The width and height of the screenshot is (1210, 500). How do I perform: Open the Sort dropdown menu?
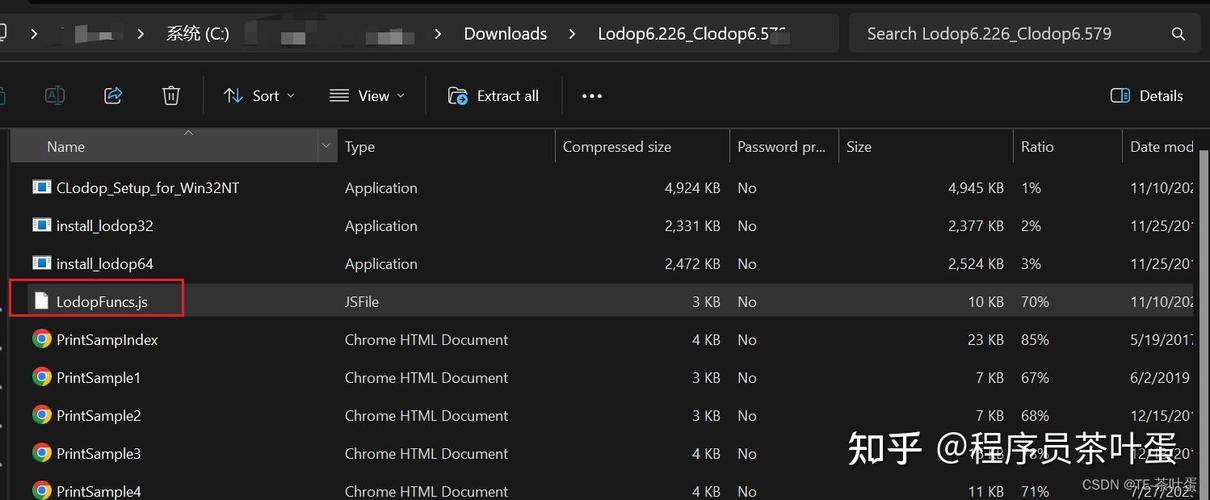(x=259, y=96)
